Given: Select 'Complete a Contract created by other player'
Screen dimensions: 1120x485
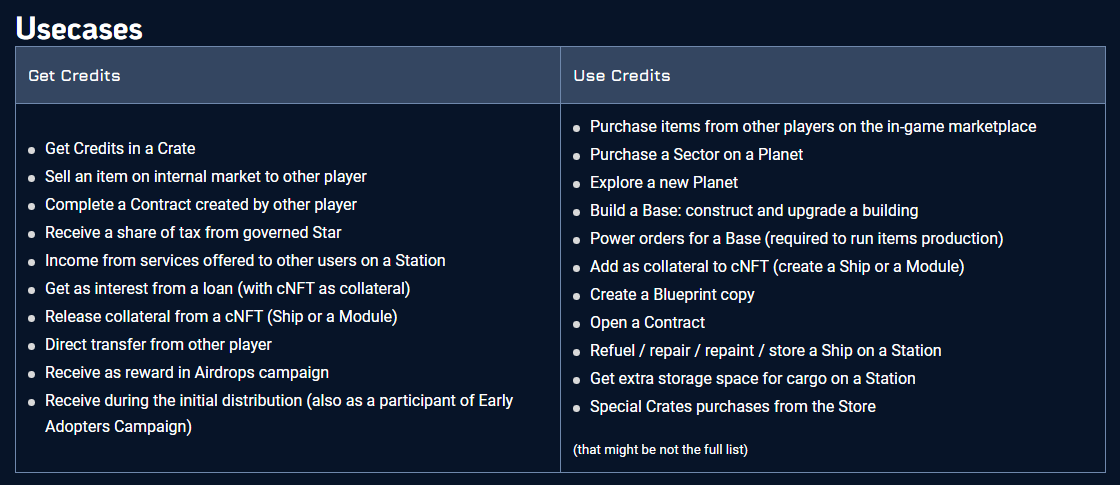Looking at the screenshot, I should click(201, 205).
